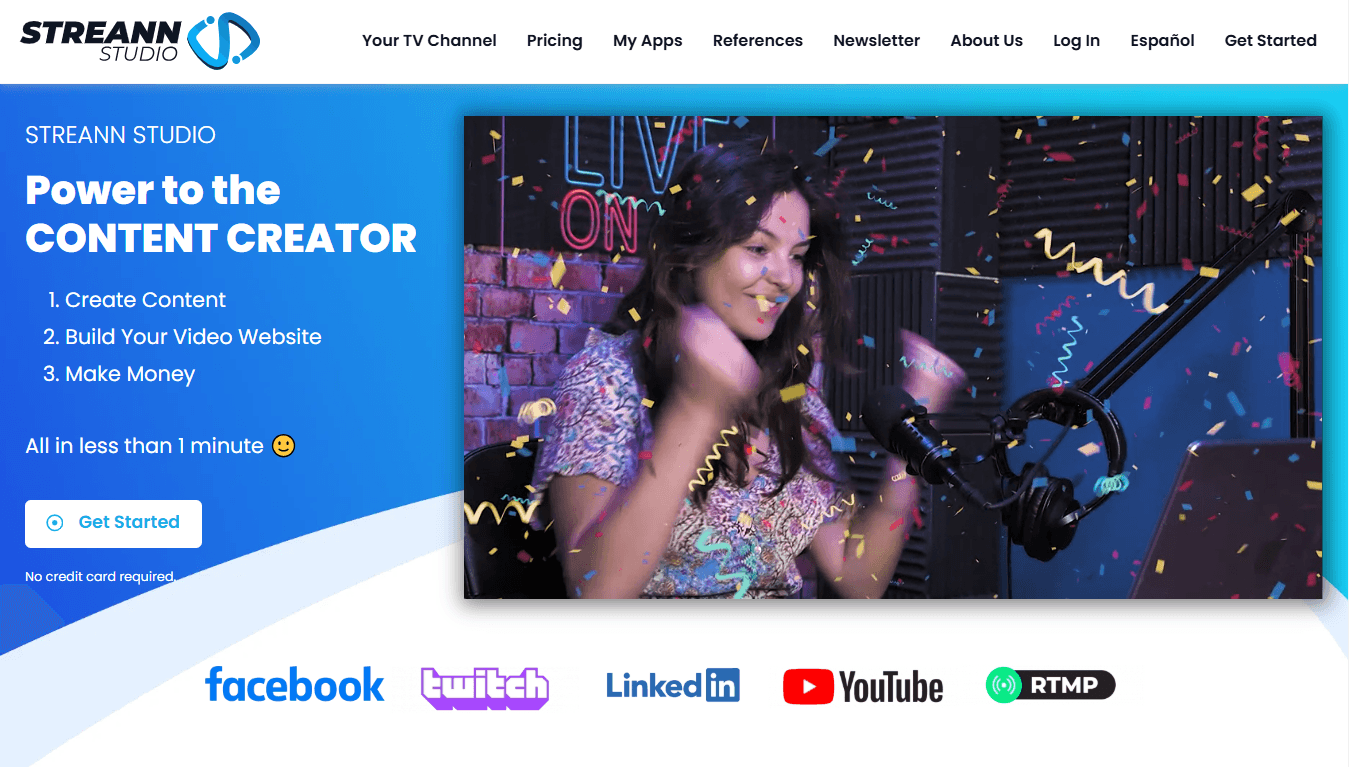View the References page
The image size is (1349, 767).
(x=757, y=40)
